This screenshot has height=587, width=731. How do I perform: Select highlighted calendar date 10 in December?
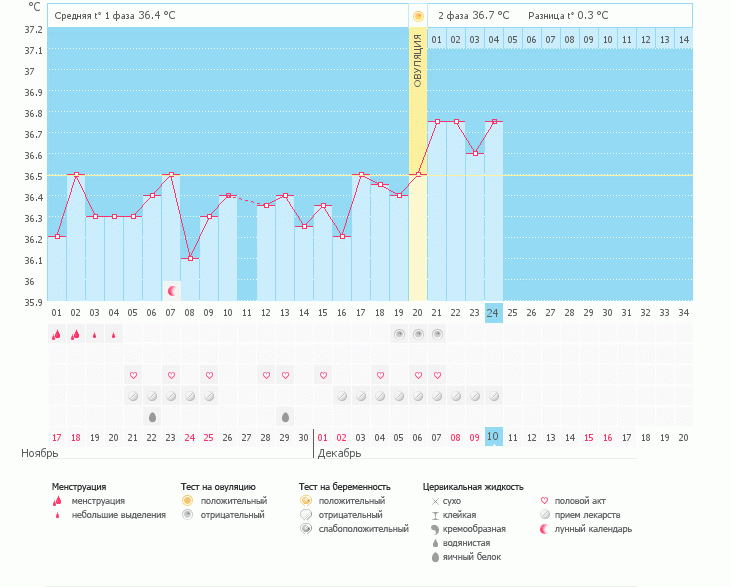coord(493,437)
